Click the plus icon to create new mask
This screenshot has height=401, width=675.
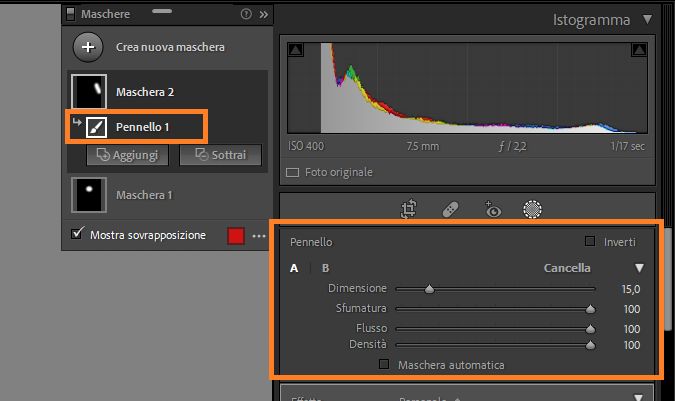coord(88,47)
